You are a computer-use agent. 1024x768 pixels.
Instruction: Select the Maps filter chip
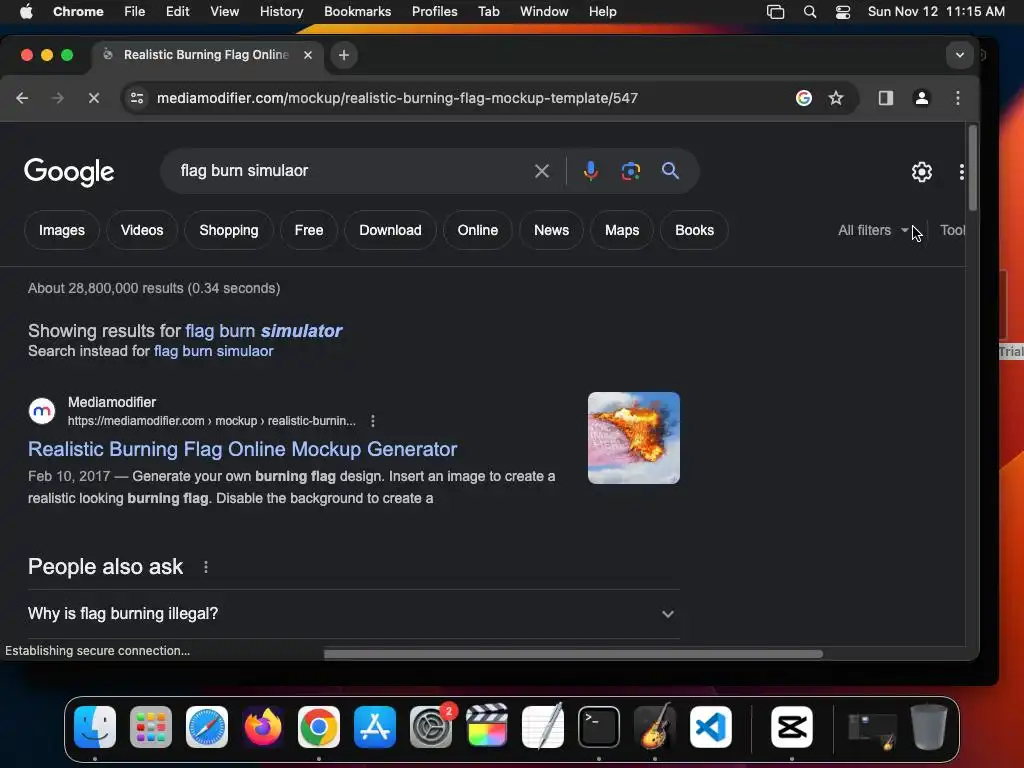(x=622, y=230)
